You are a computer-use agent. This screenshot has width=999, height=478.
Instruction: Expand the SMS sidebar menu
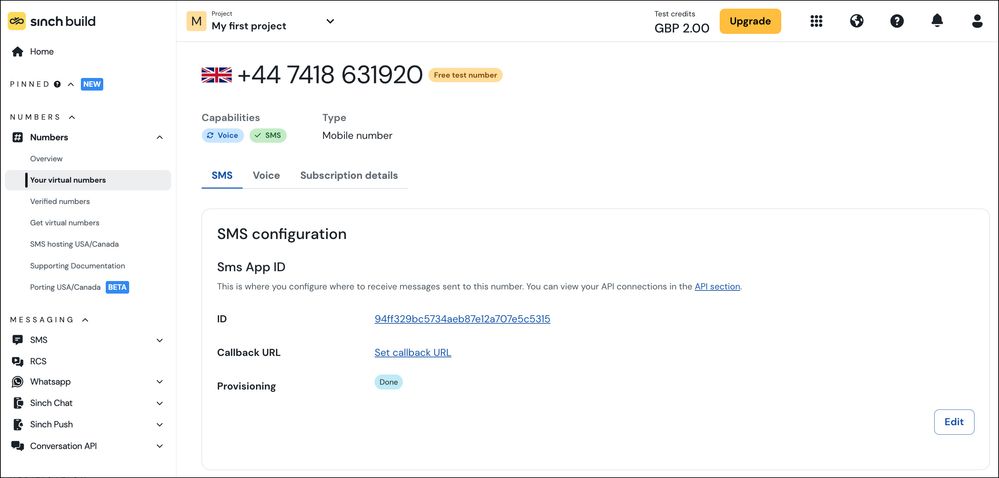coord(160,340)
